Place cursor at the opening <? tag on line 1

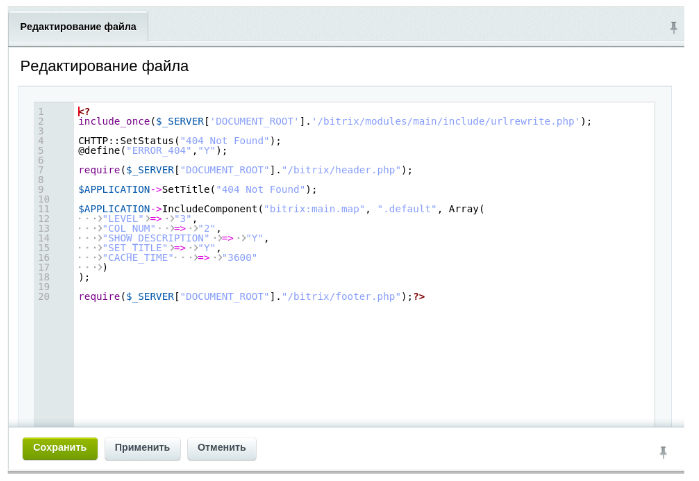(84, 111)
